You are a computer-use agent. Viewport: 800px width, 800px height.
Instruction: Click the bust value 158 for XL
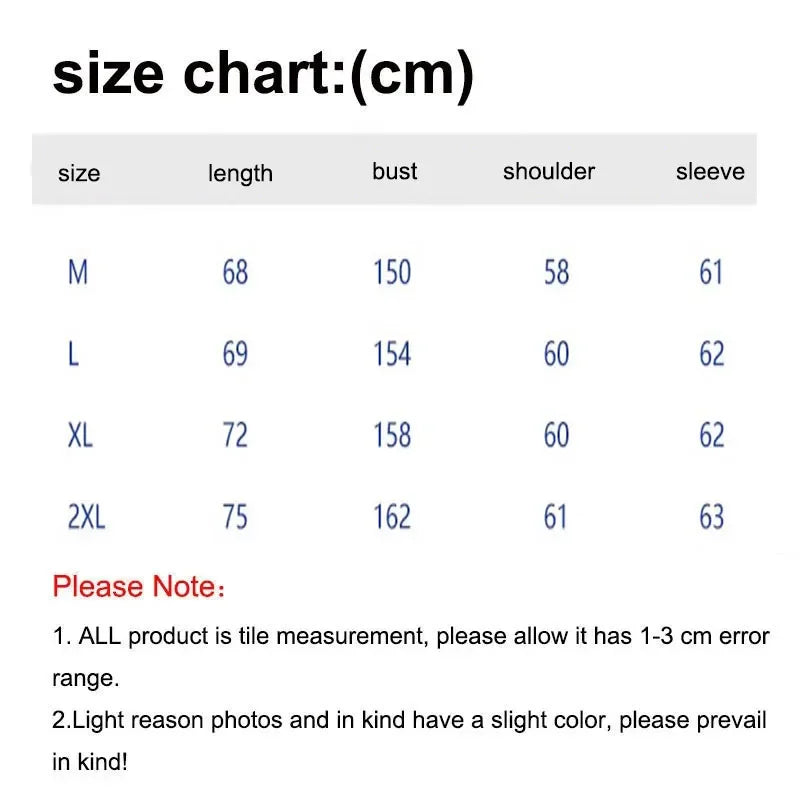click(x=392, y=435)
